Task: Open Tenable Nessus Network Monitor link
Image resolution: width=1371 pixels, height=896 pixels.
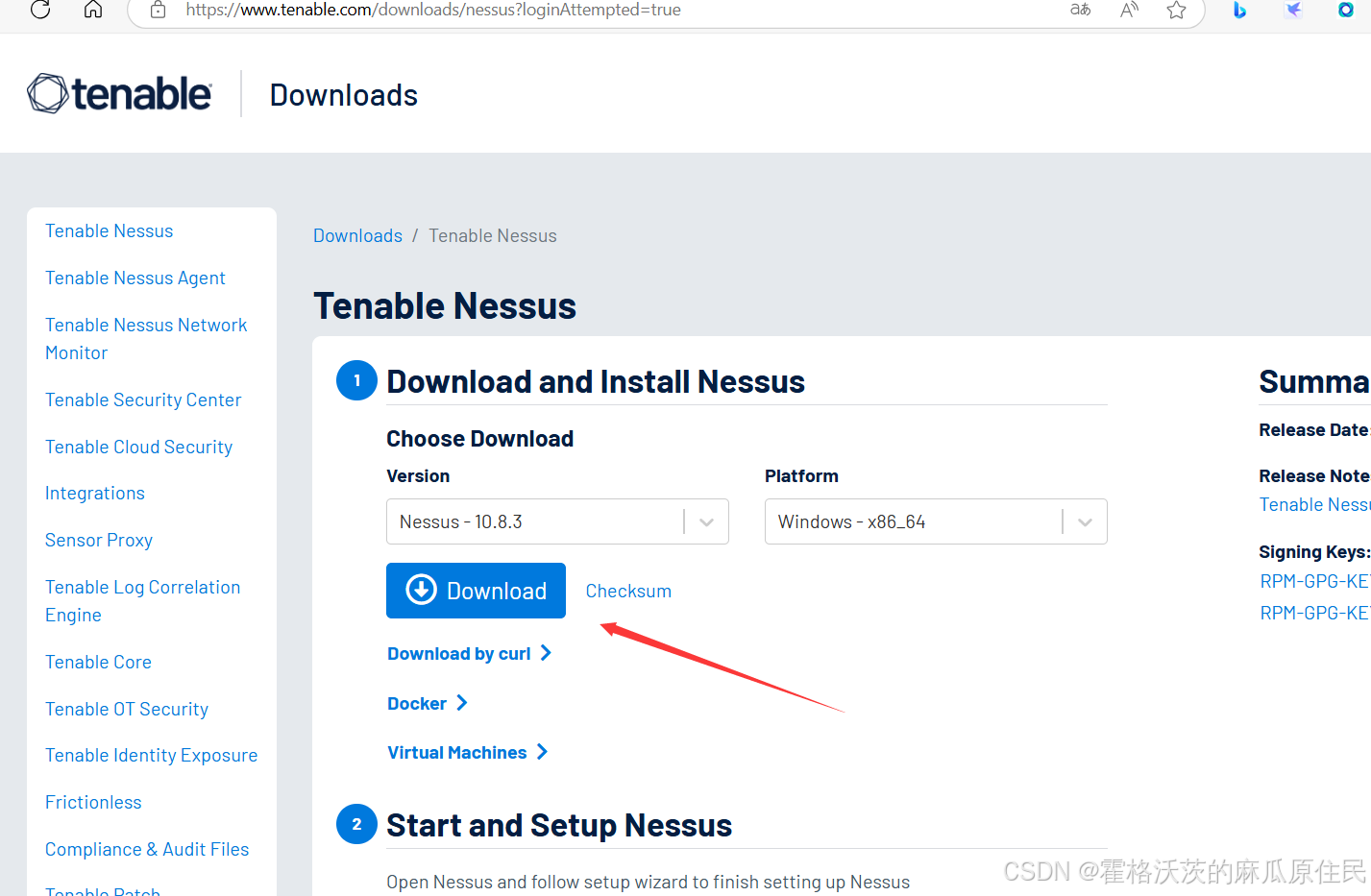Action: point(146,339)
